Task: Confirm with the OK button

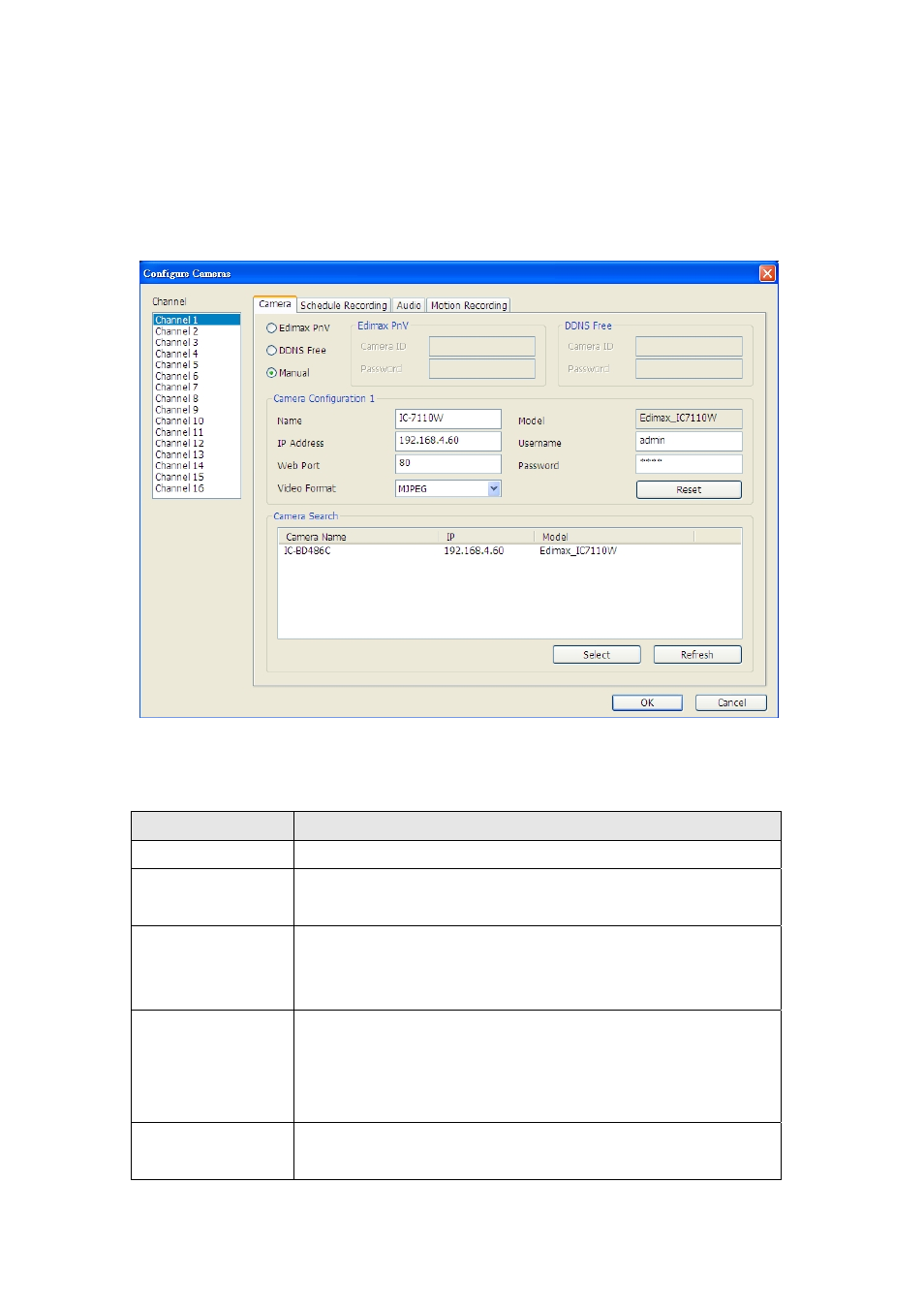Action: pos(647,703)
